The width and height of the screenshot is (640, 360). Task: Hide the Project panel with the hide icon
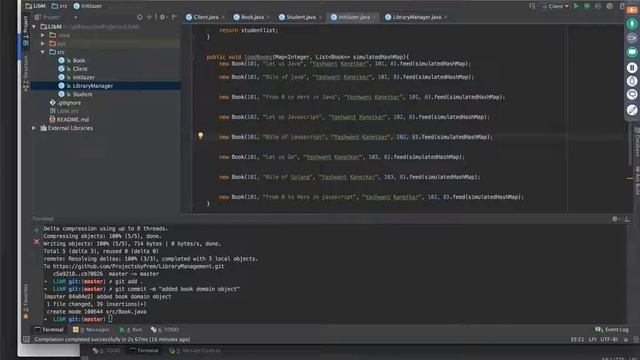tap(174, 17)
